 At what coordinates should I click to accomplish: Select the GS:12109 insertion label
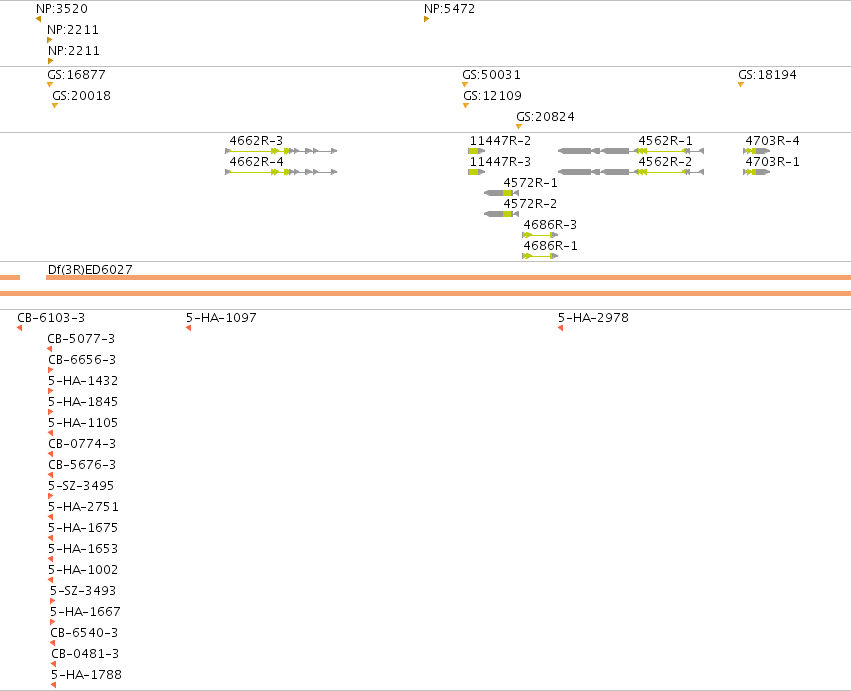click(x=492, y=96)
